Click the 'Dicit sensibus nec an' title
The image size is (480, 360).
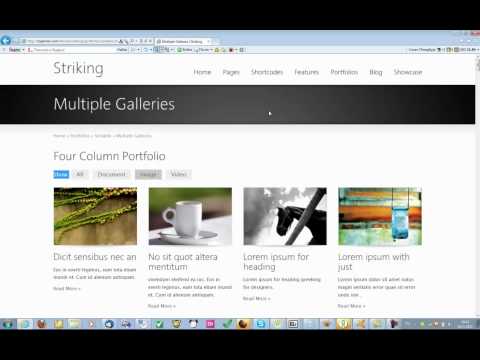pos(95,257)
